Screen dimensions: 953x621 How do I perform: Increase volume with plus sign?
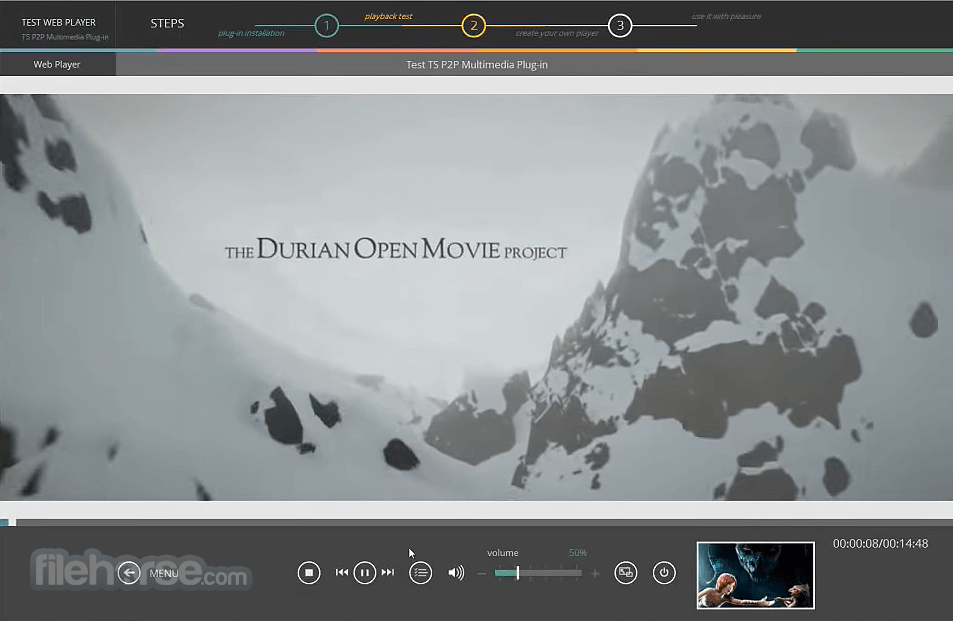[595, 573]
